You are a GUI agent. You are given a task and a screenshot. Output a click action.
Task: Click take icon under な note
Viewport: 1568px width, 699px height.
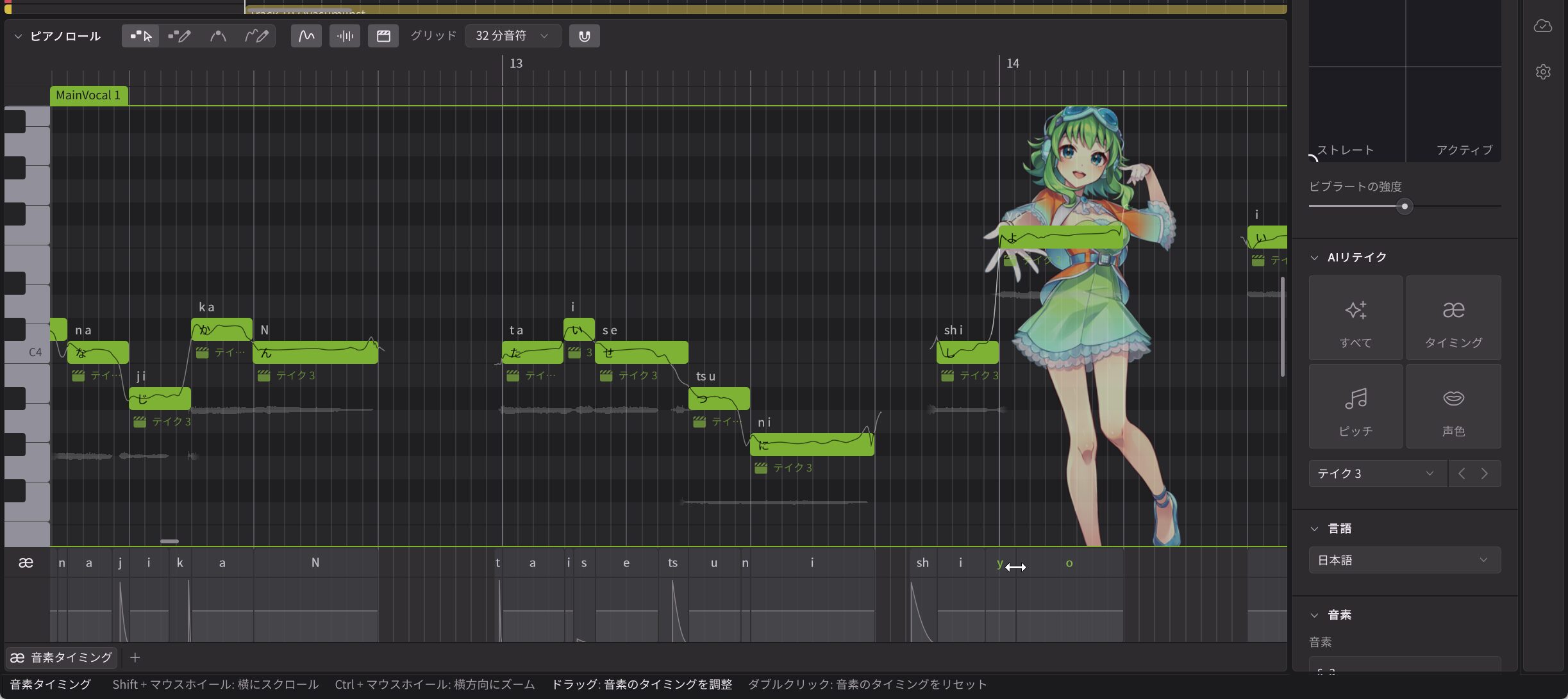point(78,375)
